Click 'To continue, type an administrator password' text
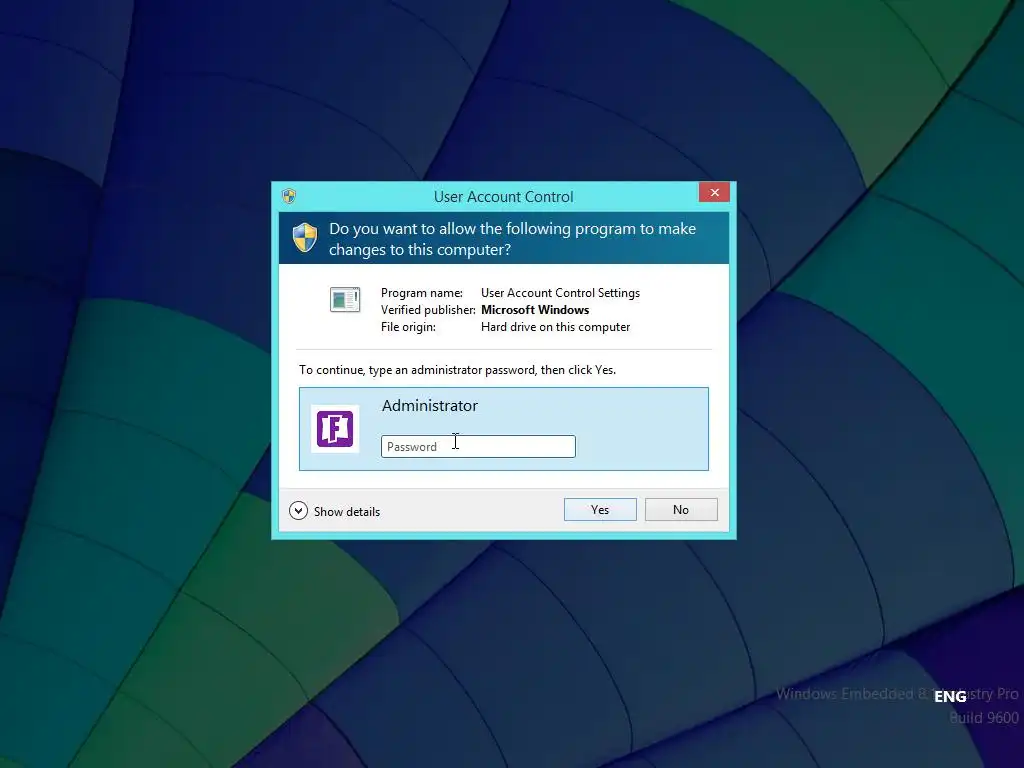This screenshot has width=1024, height=768. (x=457, y=370)
